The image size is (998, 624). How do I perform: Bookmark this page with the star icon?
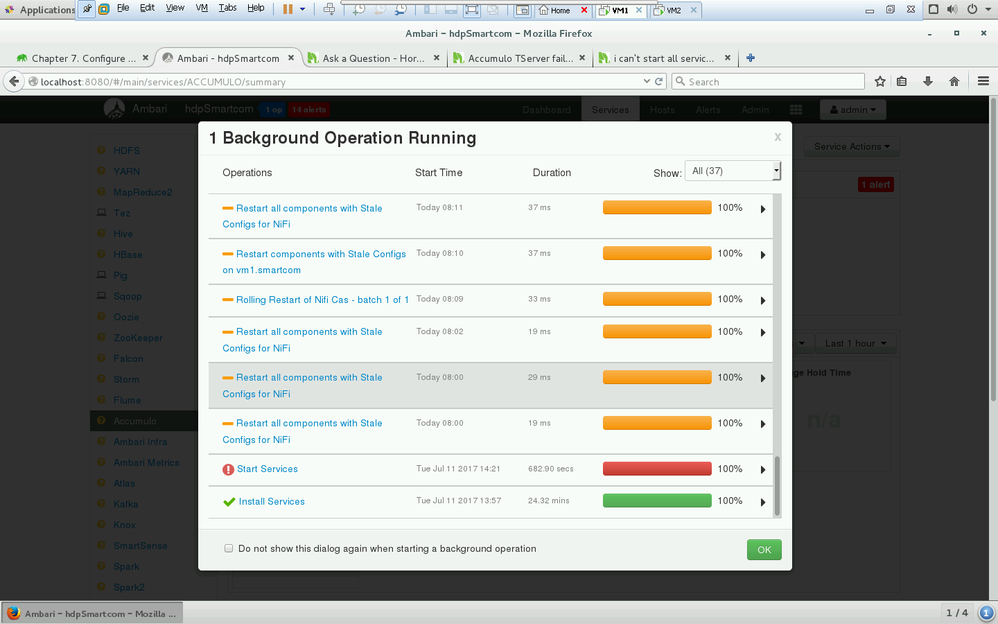pyautogui.click(x=880, y=82)
